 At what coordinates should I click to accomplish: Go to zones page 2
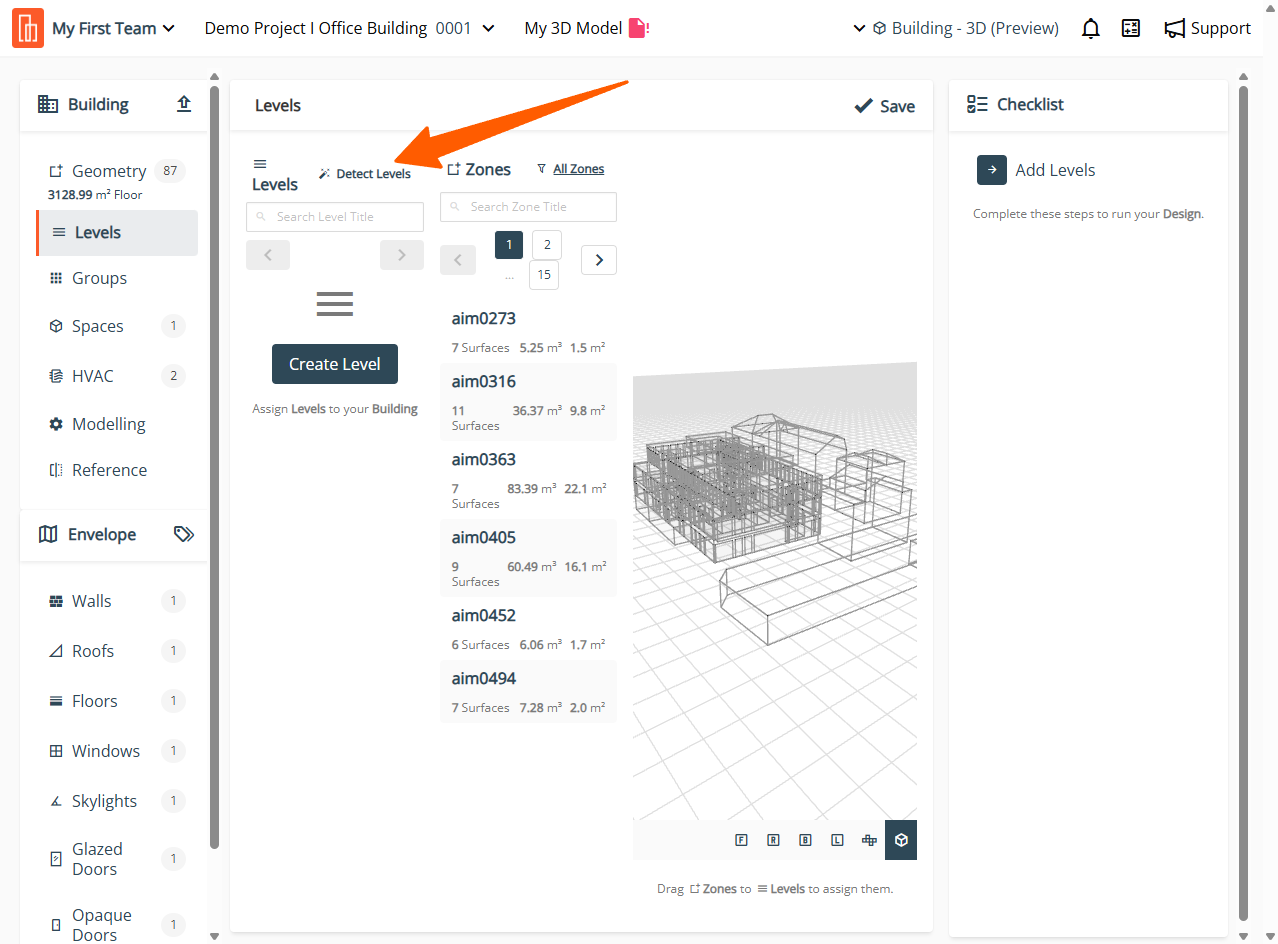click(x=547, y=245)
